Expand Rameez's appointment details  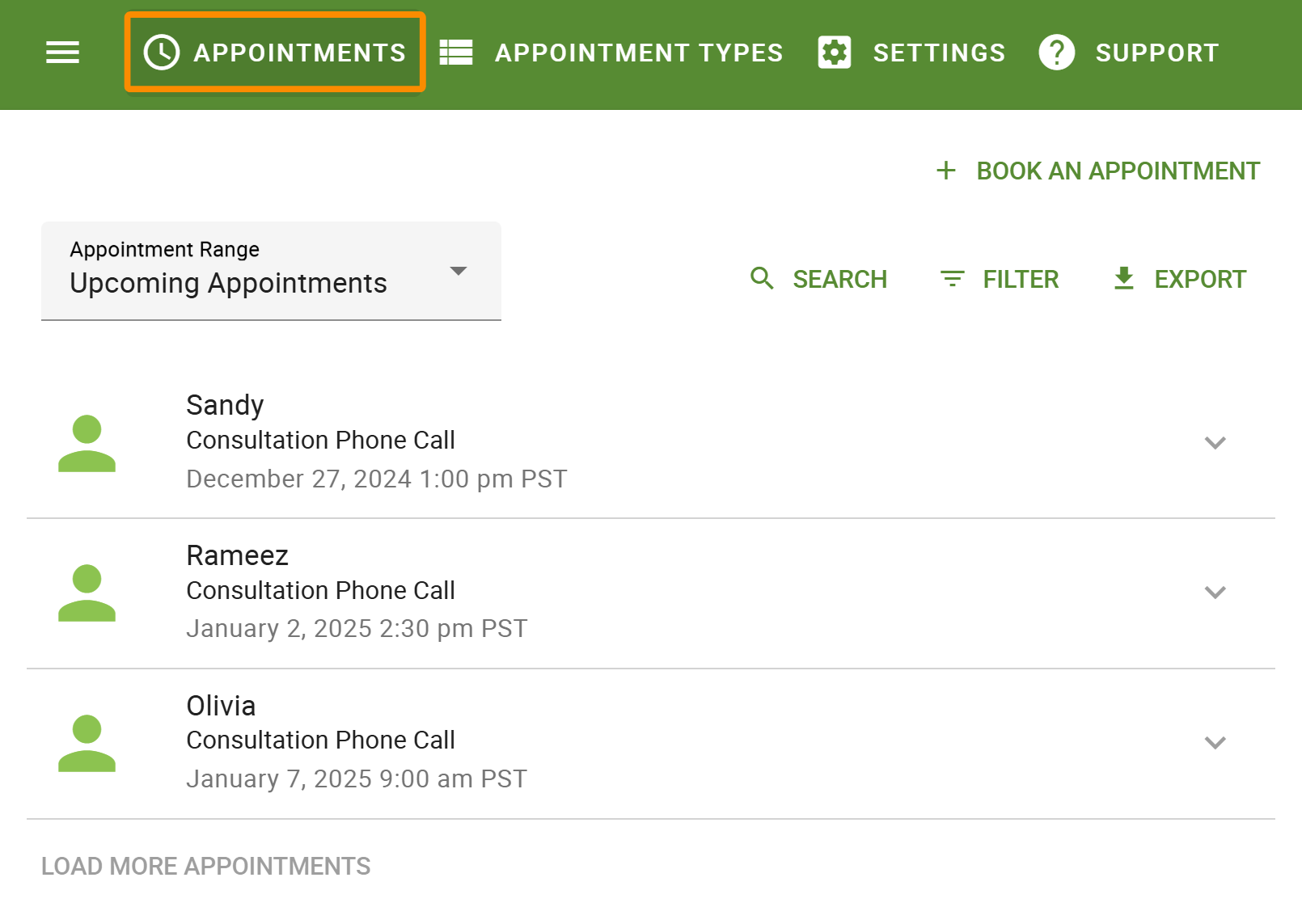tap(1215, 593)
